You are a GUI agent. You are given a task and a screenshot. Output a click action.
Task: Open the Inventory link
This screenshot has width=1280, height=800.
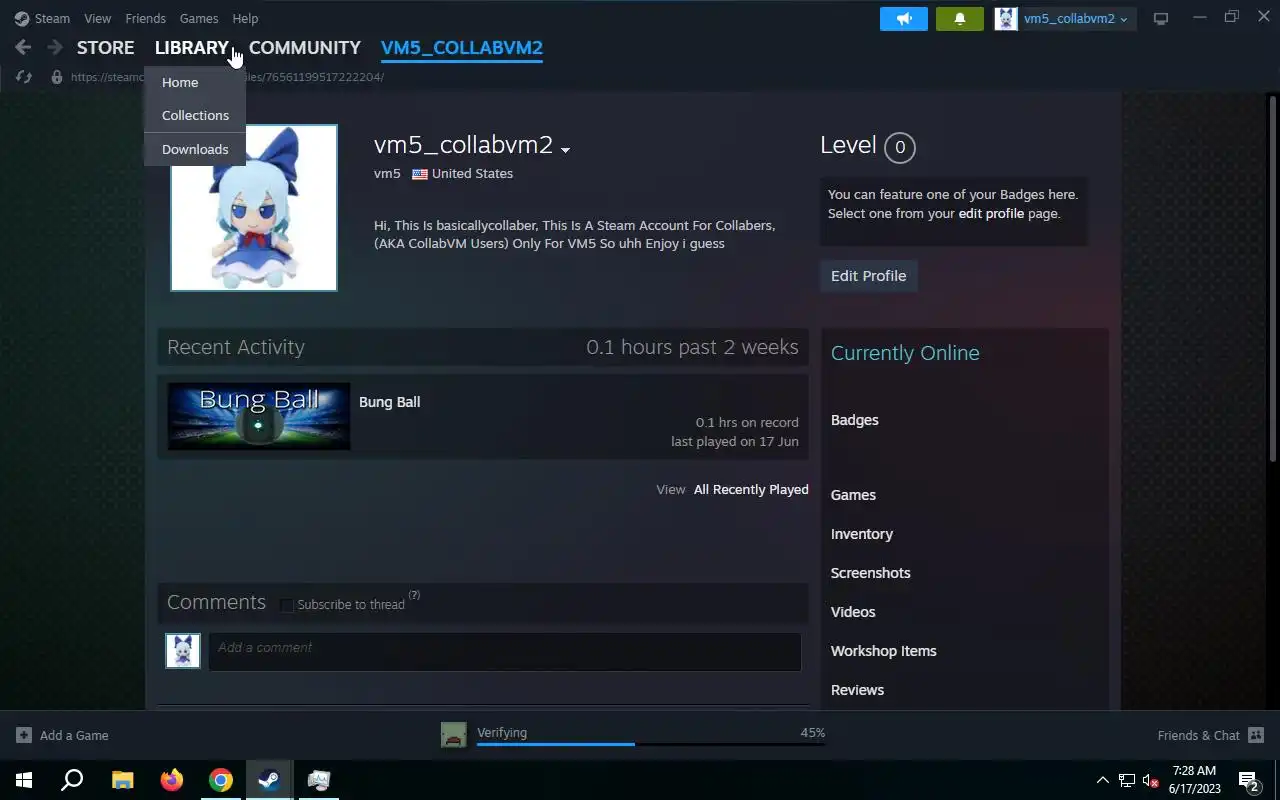click(862, 534)
